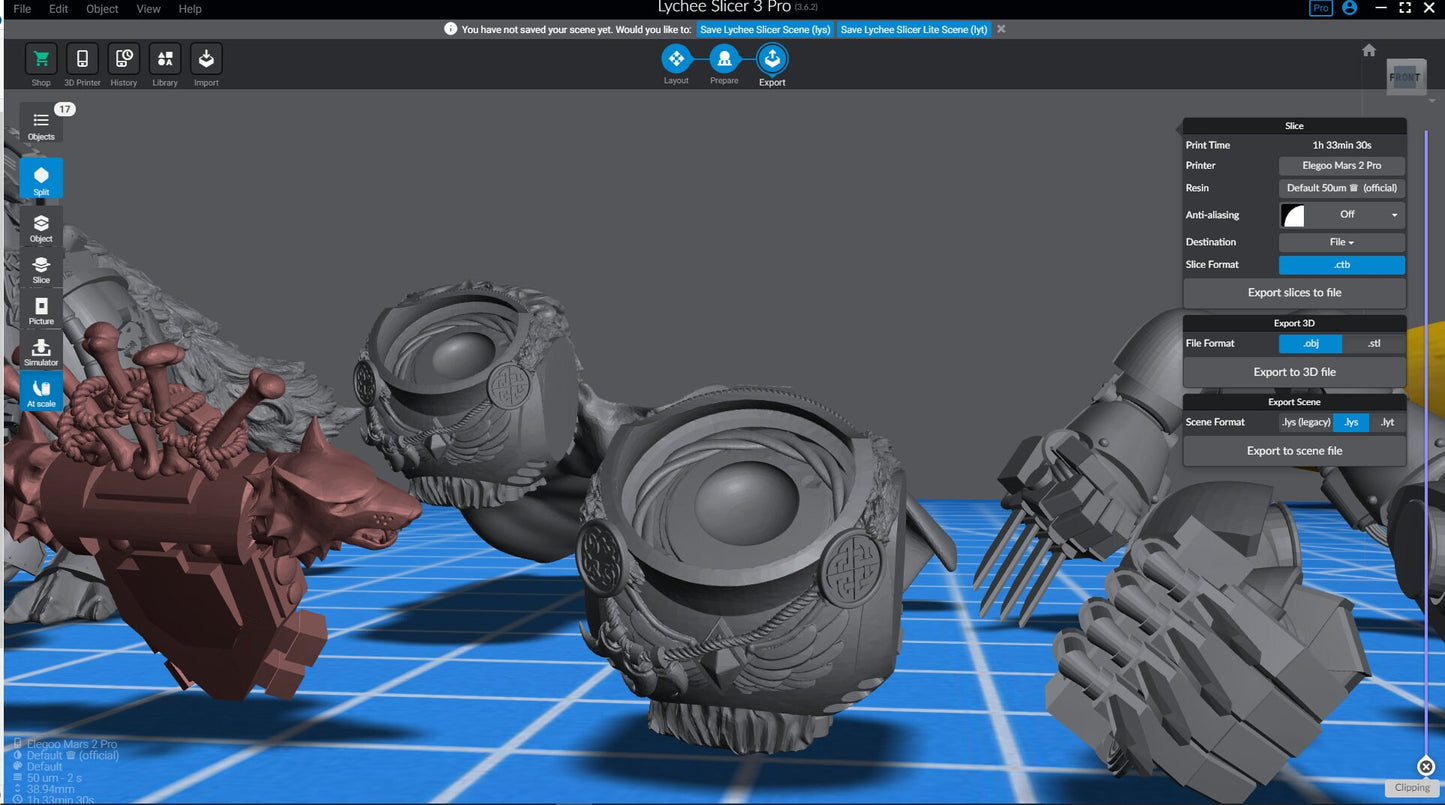
Task: Click Save Lychee Slicer Lite Scene (lyt)
Action: coord(914,29)
